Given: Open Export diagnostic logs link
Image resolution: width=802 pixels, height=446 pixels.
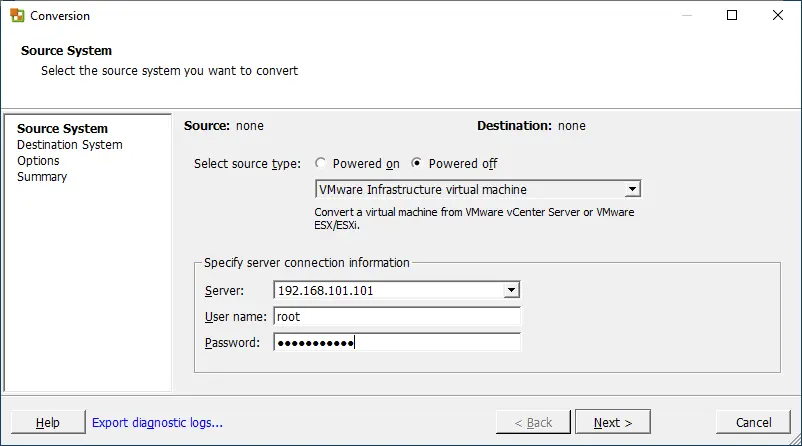Looking at the screenshot, I should point(157,423).
